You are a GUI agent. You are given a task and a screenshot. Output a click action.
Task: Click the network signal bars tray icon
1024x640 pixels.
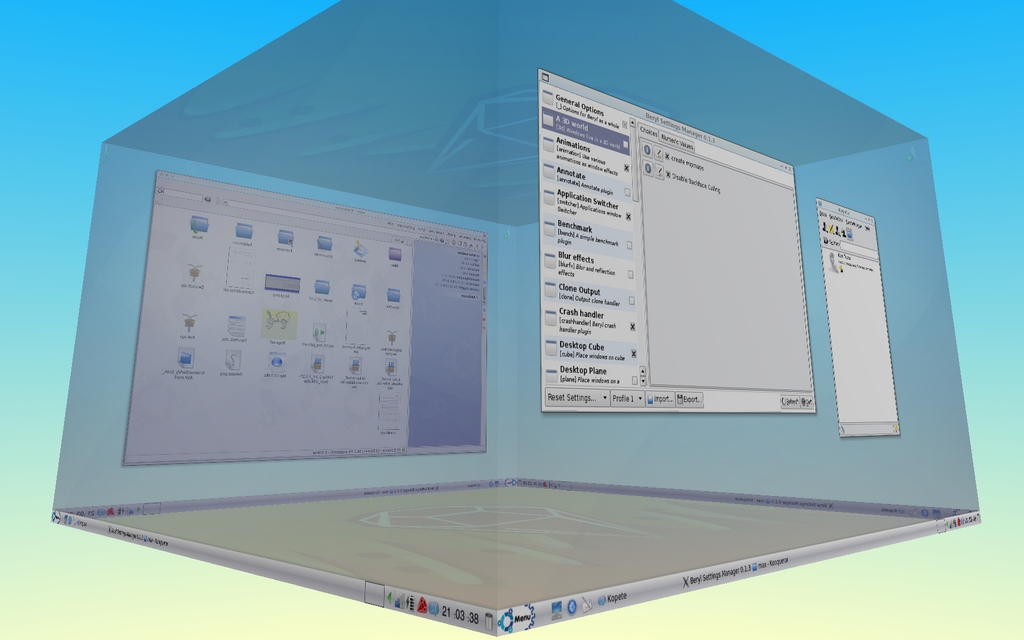point(400,601)
